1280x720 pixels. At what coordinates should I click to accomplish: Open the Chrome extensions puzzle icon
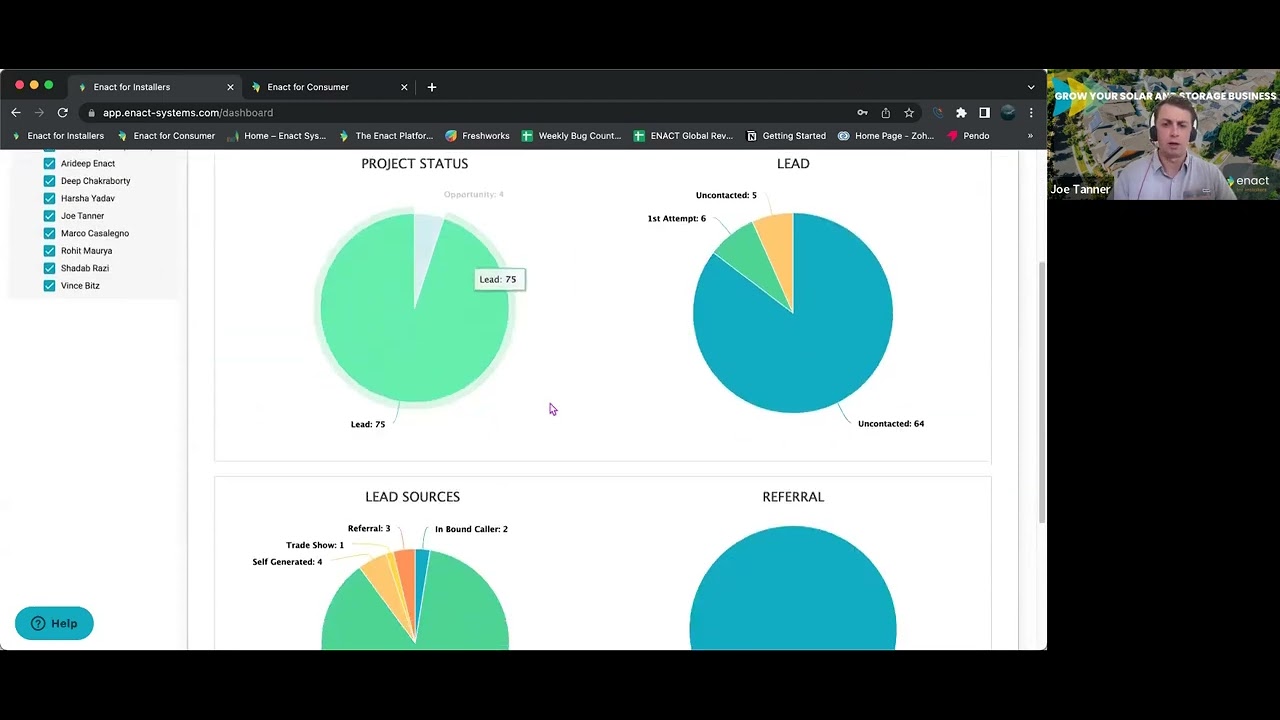click(961, 113)
